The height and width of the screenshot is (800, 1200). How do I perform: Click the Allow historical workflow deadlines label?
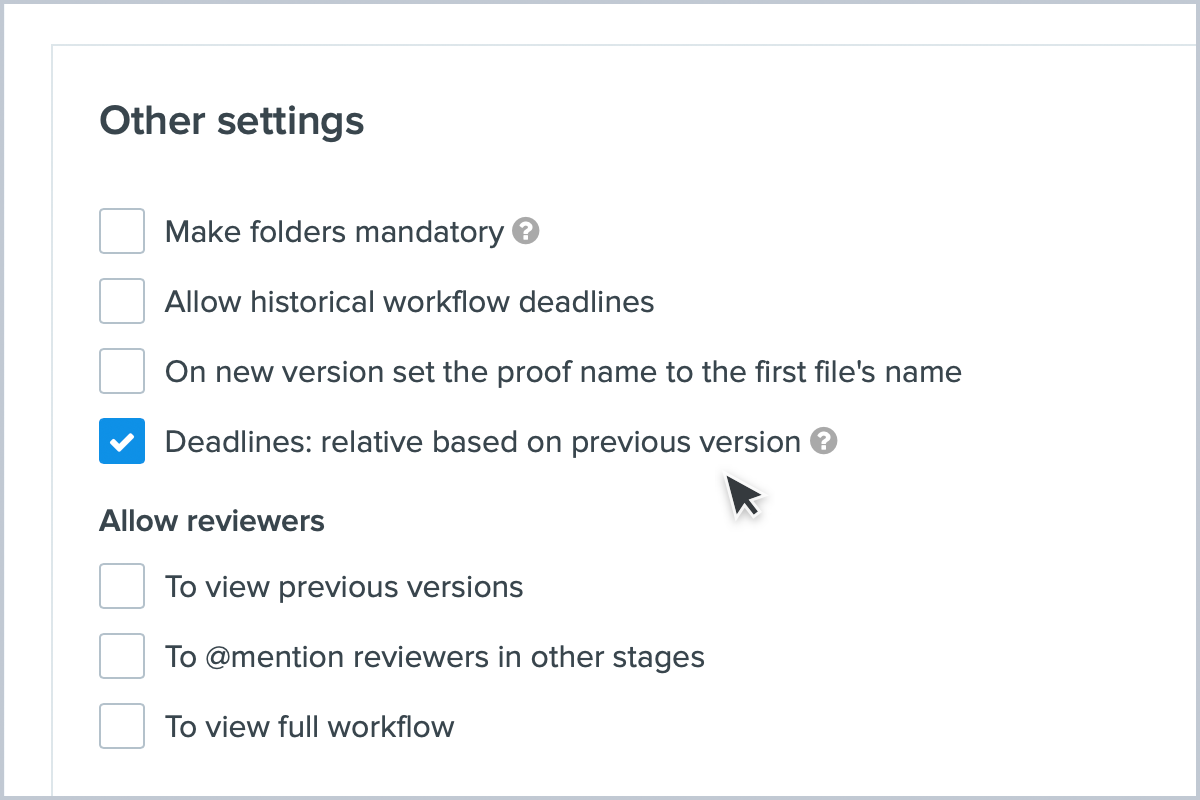point(409,302)
